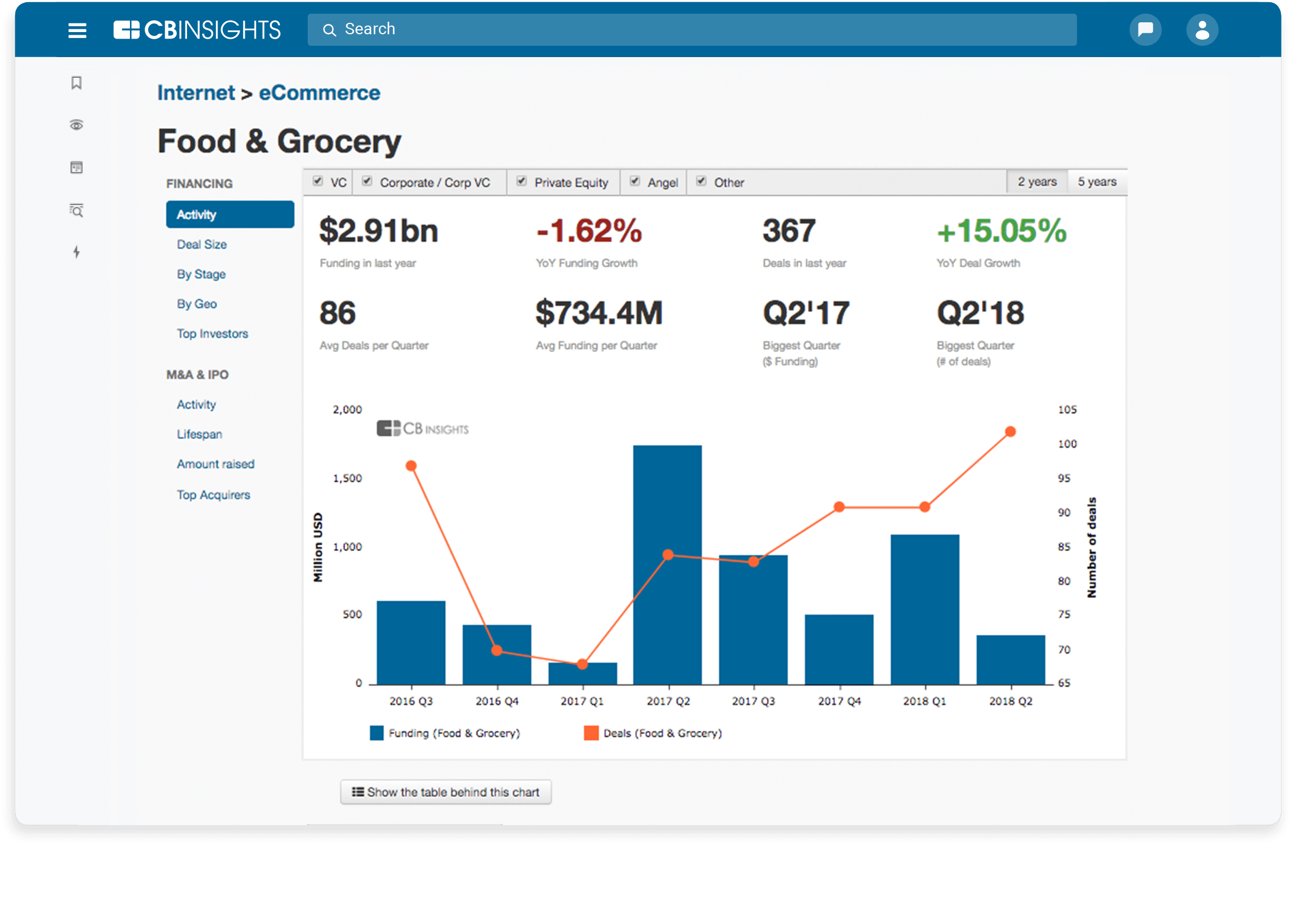The image size is (1294, 924).
Task: Click the CB Insights logo
Action: pyautogui.click(x=197, y=29)
